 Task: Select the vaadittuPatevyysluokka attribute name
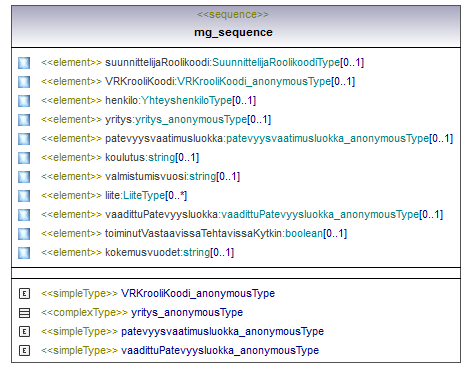pyautogui.click(x=162, y=215)
